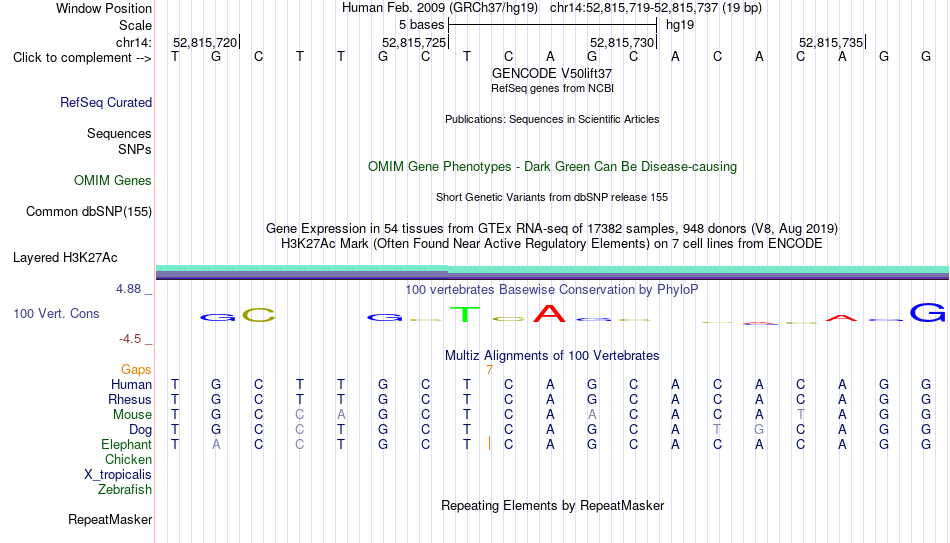Click the faded G mismatch in Dog row
The width and height of the screenshot is (950, 543).
click(759, 430)
